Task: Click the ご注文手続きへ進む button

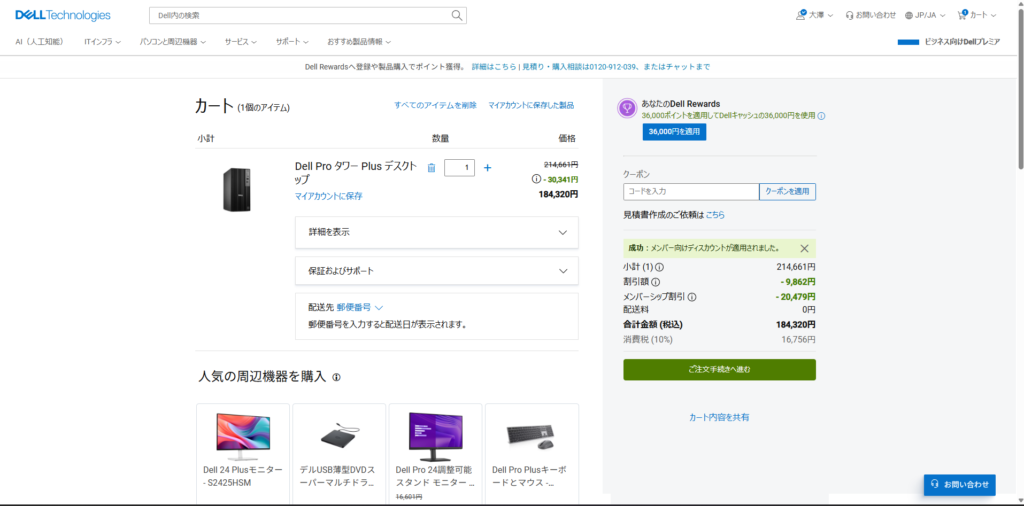Action: click(719, 370)
